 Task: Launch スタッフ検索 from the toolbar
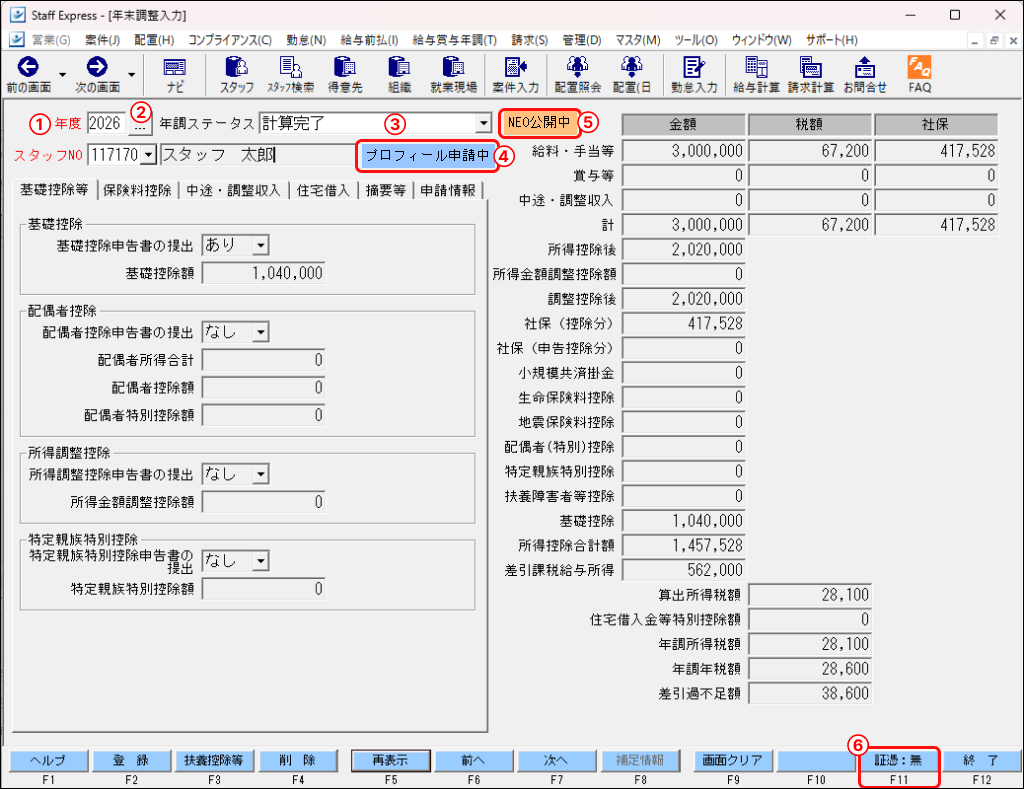(x=290, y=67)
